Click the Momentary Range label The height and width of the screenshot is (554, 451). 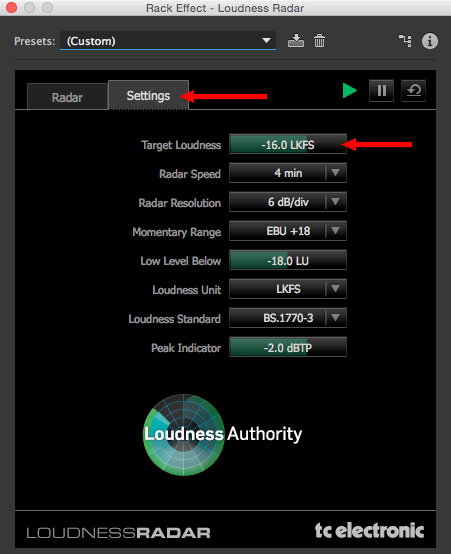[x=177, y=232]
